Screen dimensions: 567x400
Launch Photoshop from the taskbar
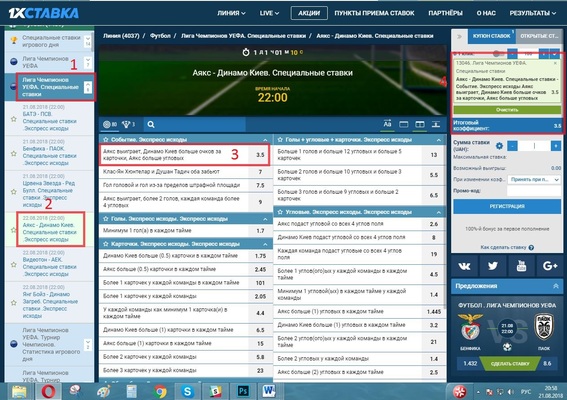point(243,391)
